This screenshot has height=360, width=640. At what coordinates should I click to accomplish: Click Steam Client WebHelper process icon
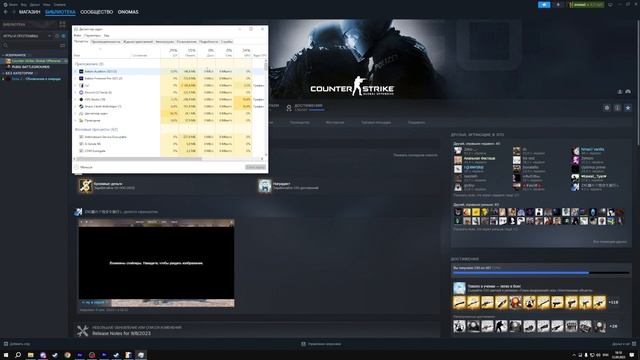click(x=81, y=106)
